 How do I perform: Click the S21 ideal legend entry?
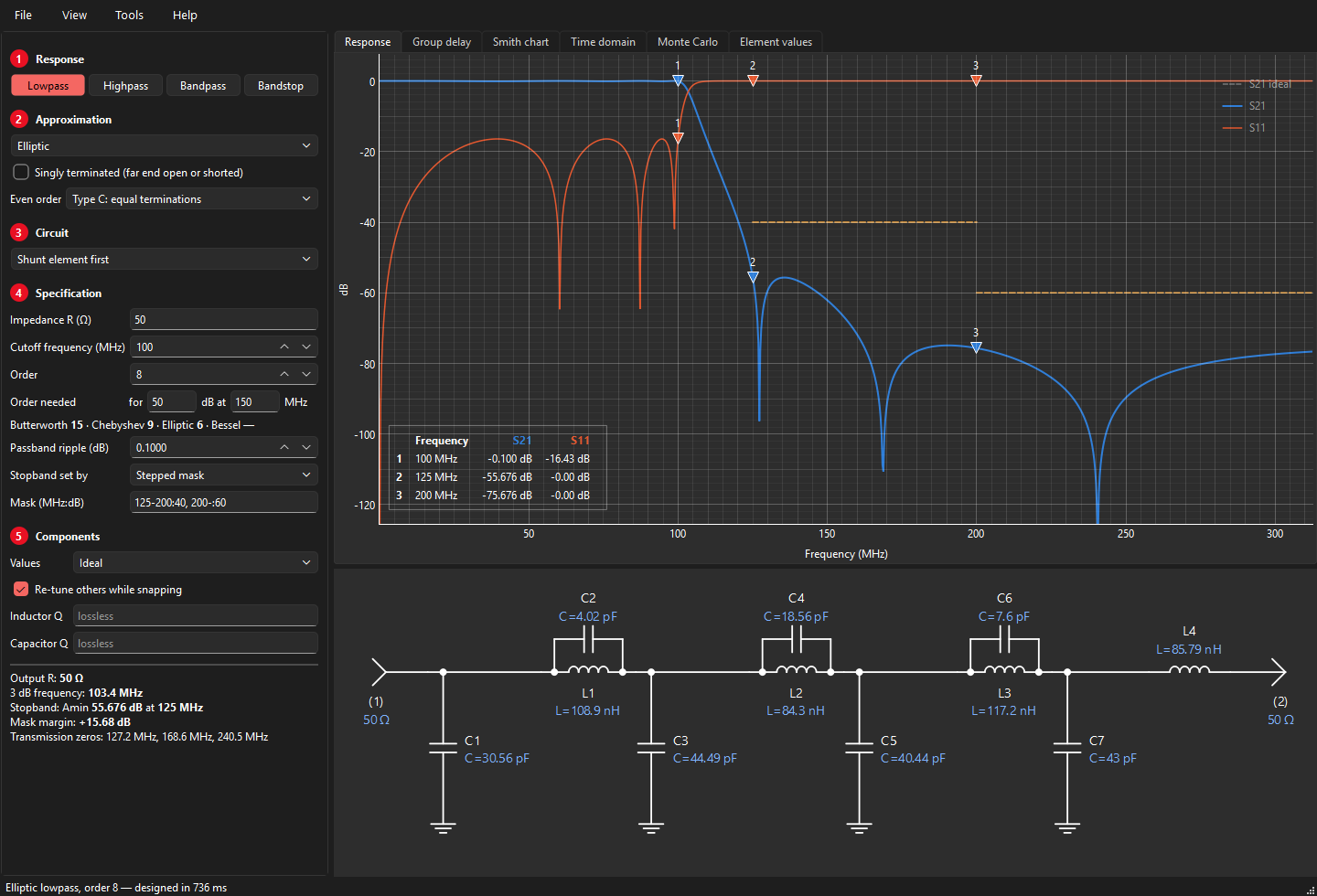point(1258,84)
